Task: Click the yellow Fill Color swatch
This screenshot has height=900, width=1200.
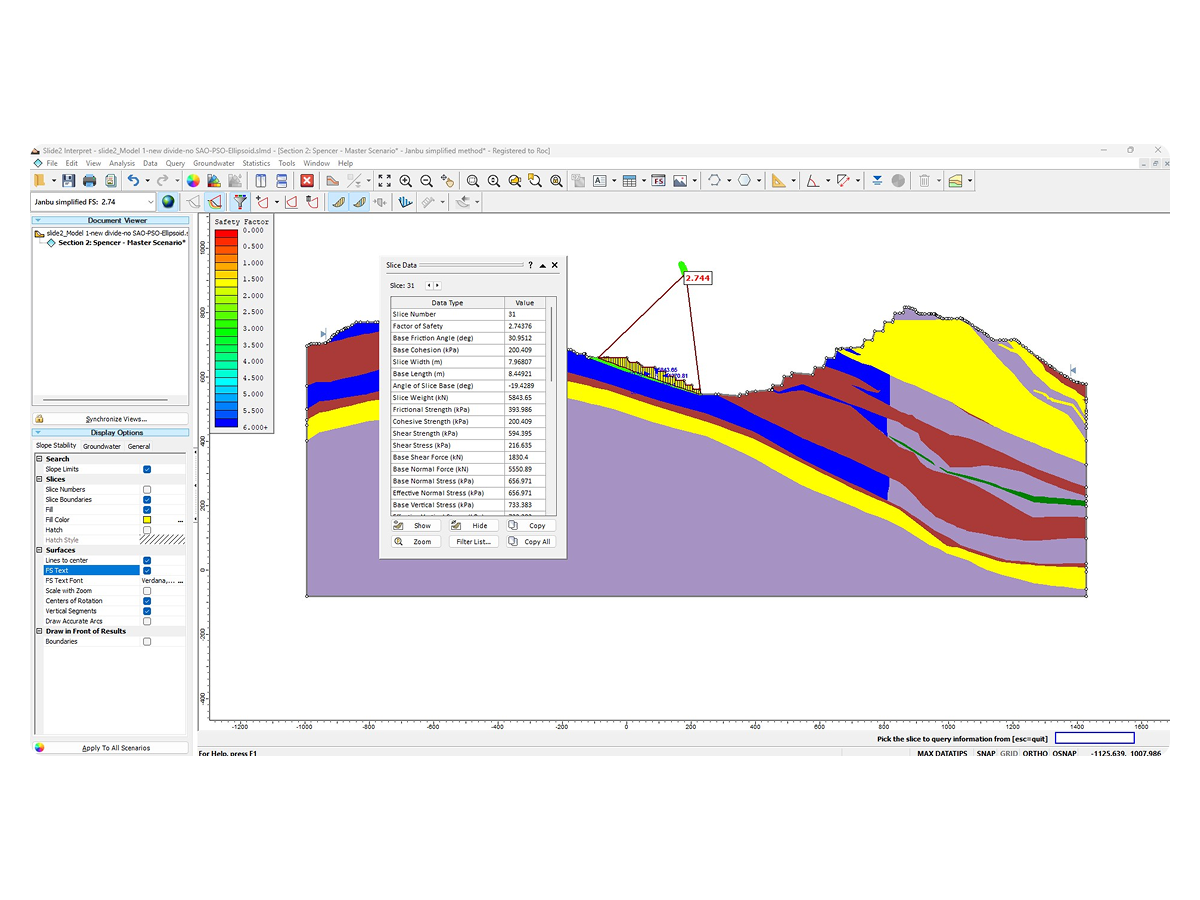Action: 147,520
